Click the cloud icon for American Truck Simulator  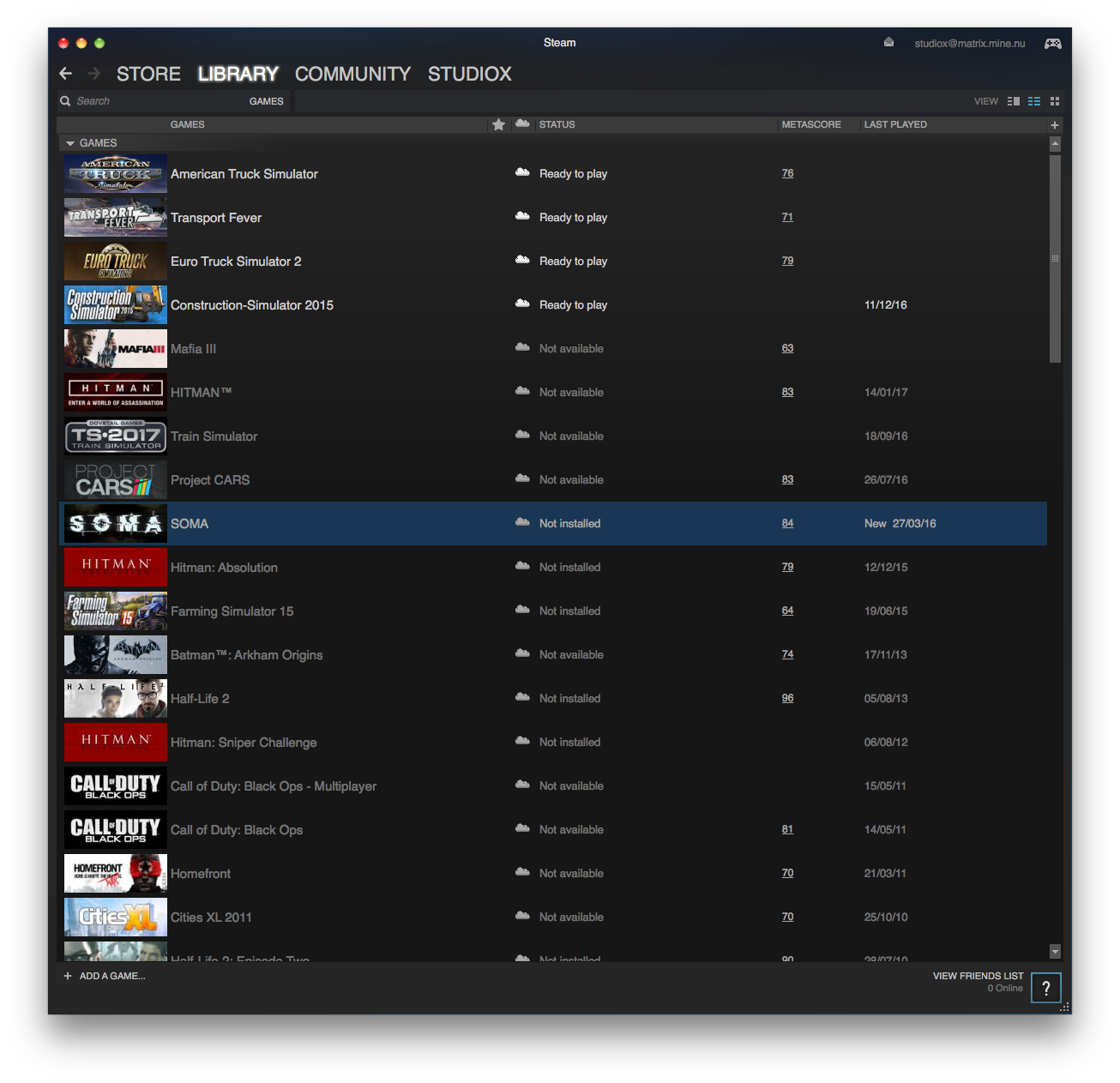click(x=522, y=172)
